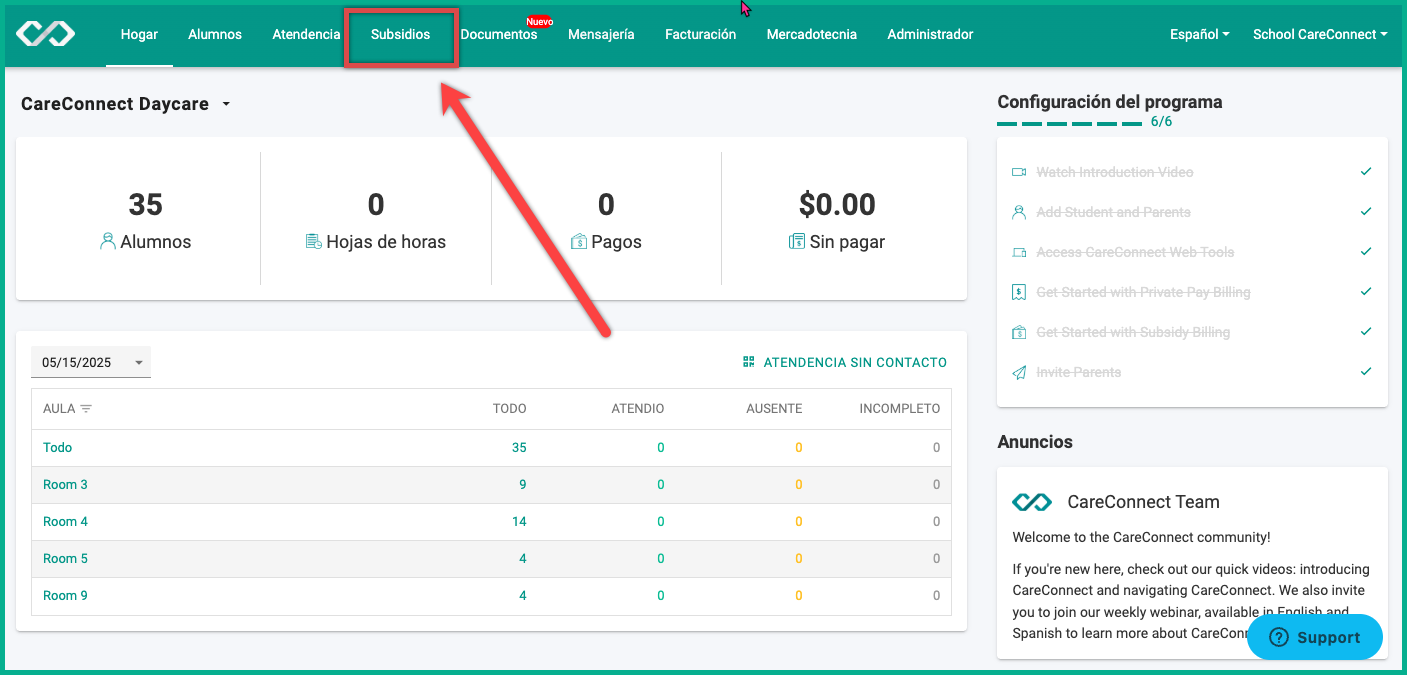
Task: Open the Facturación tab
Action: click(700, 34)
